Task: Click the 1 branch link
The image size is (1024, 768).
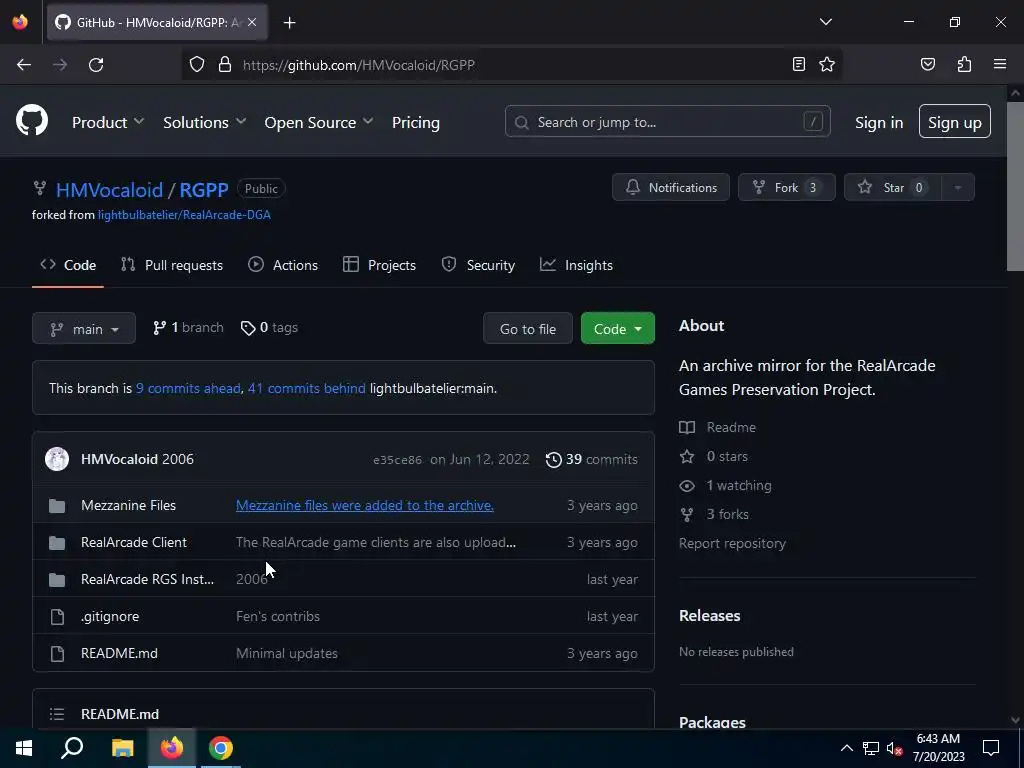Action: pyautogui.click(x=188, y=328)
